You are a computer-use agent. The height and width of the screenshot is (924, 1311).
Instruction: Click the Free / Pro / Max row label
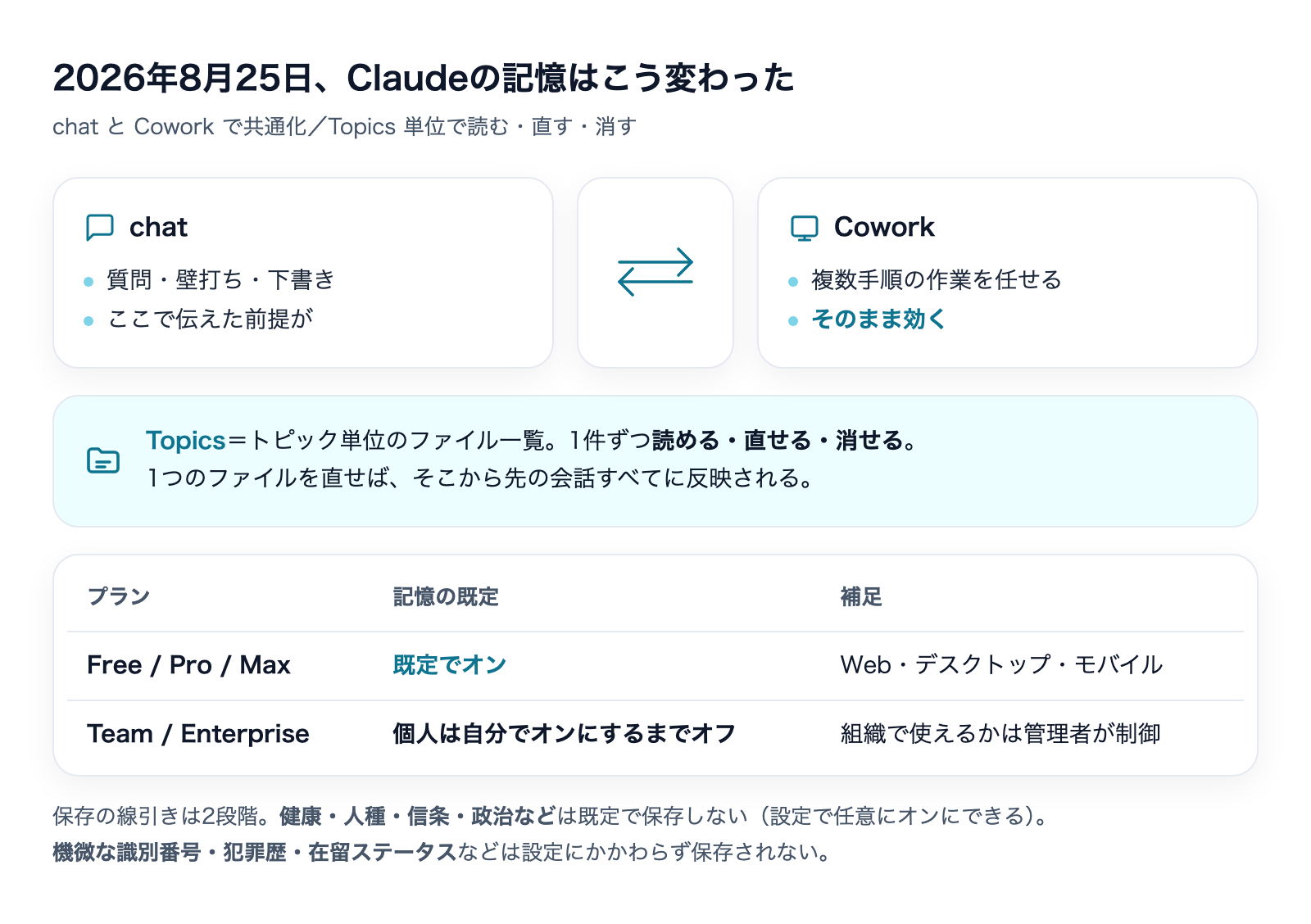(x=188, y=665)
